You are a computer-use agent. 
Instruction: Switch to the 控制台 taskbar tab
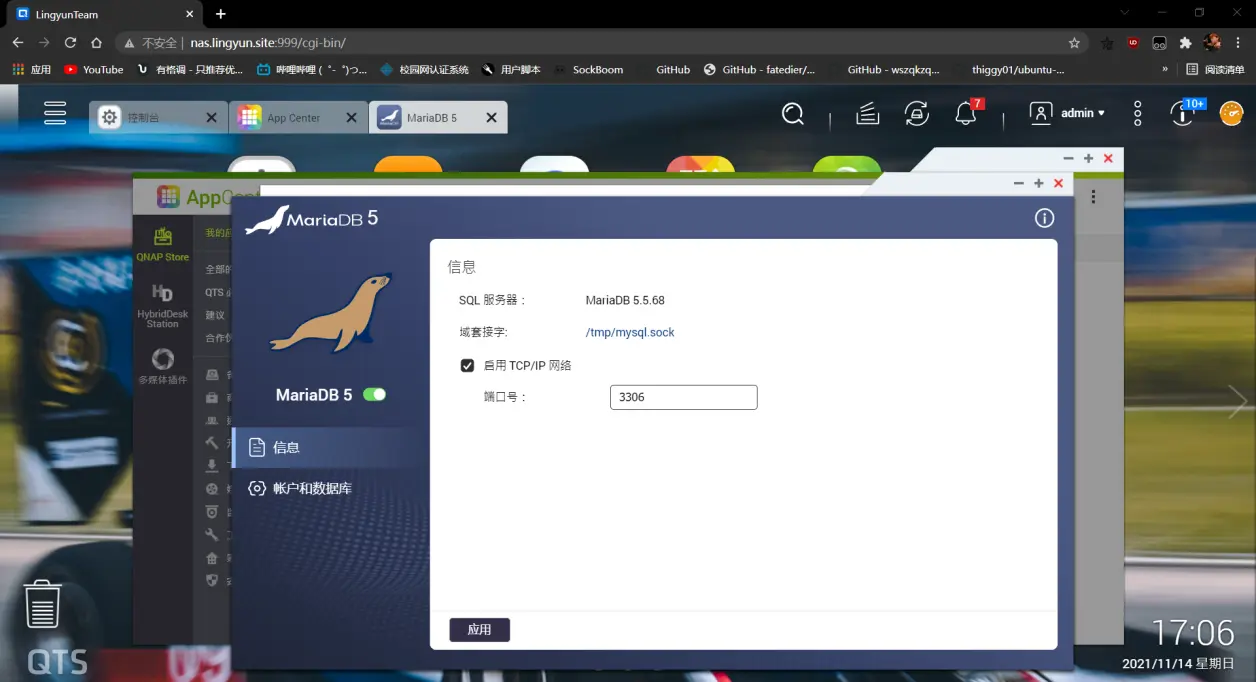point(144,117)
